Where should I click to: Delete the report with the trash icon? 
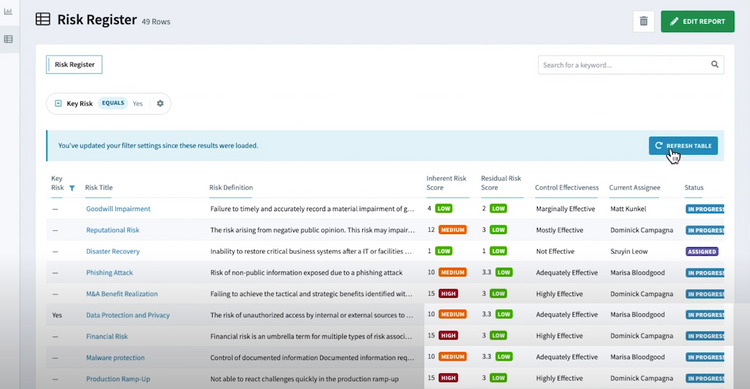(643, 21)
